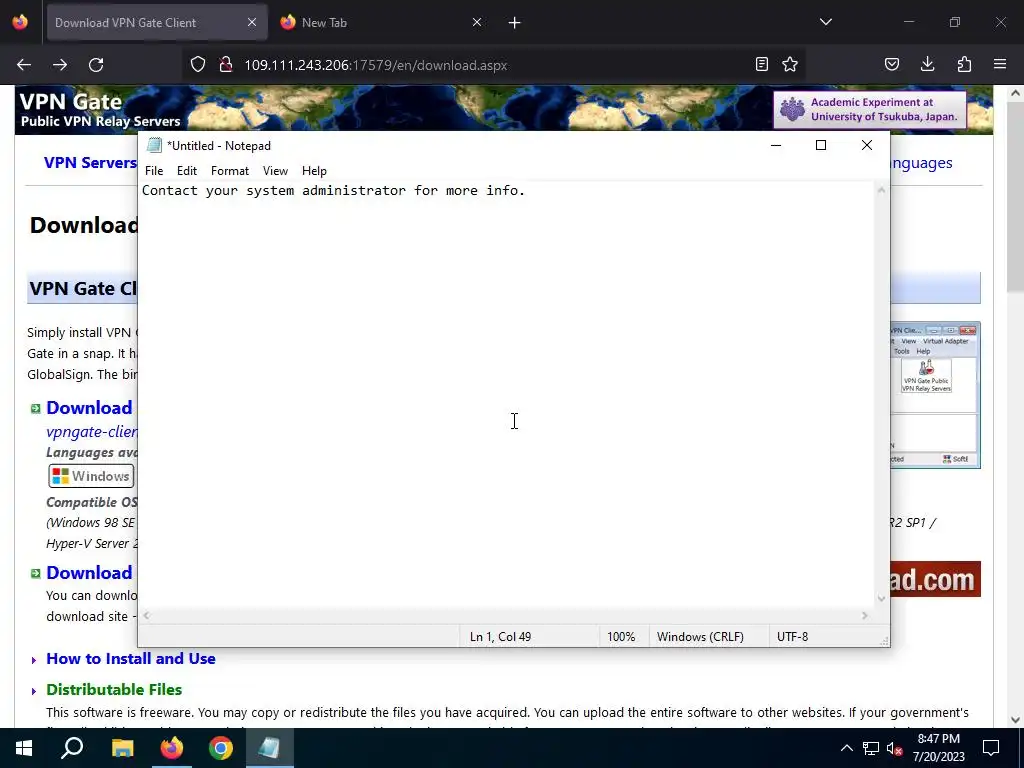Screen dimensions: 1024x768
Task: Click 'Windows (CRLF)' status bar entry
Action: (x=700, y=637)
